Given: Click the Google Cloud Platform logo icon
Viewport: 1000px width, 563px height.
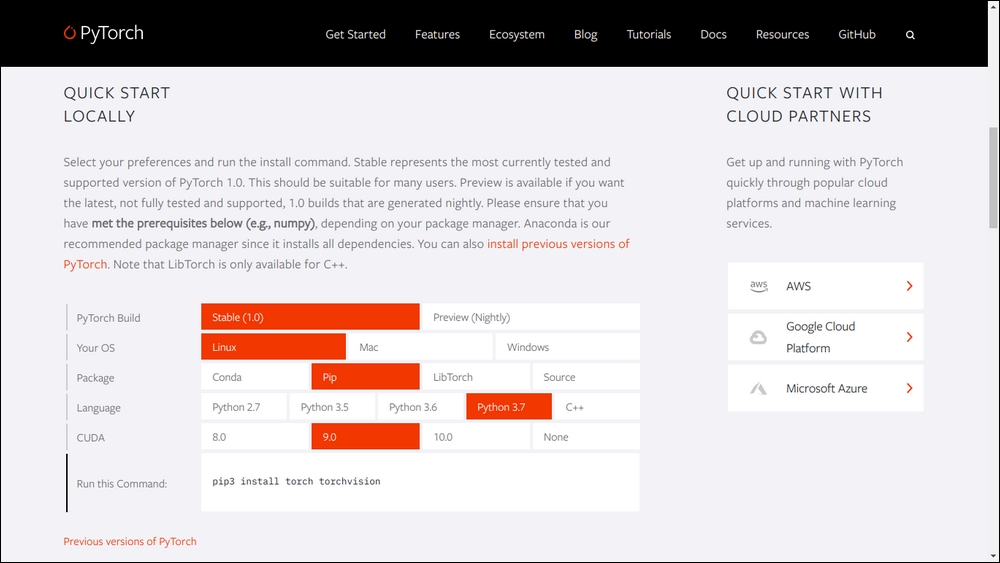Looking at the screenshot, I should coord(758,337).
